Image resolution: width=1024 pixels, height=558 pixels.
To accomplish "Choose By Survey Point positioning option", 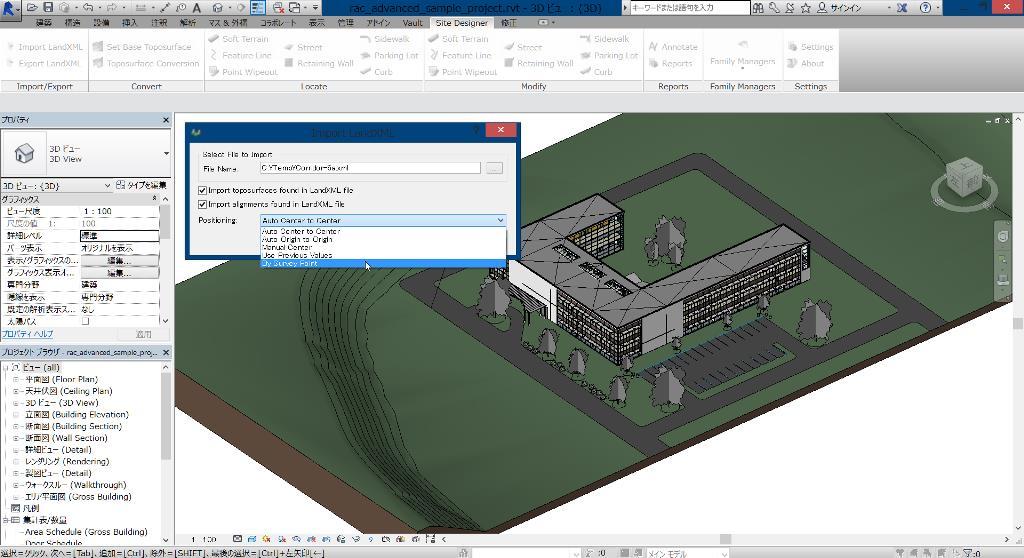I will coord(290,264).
